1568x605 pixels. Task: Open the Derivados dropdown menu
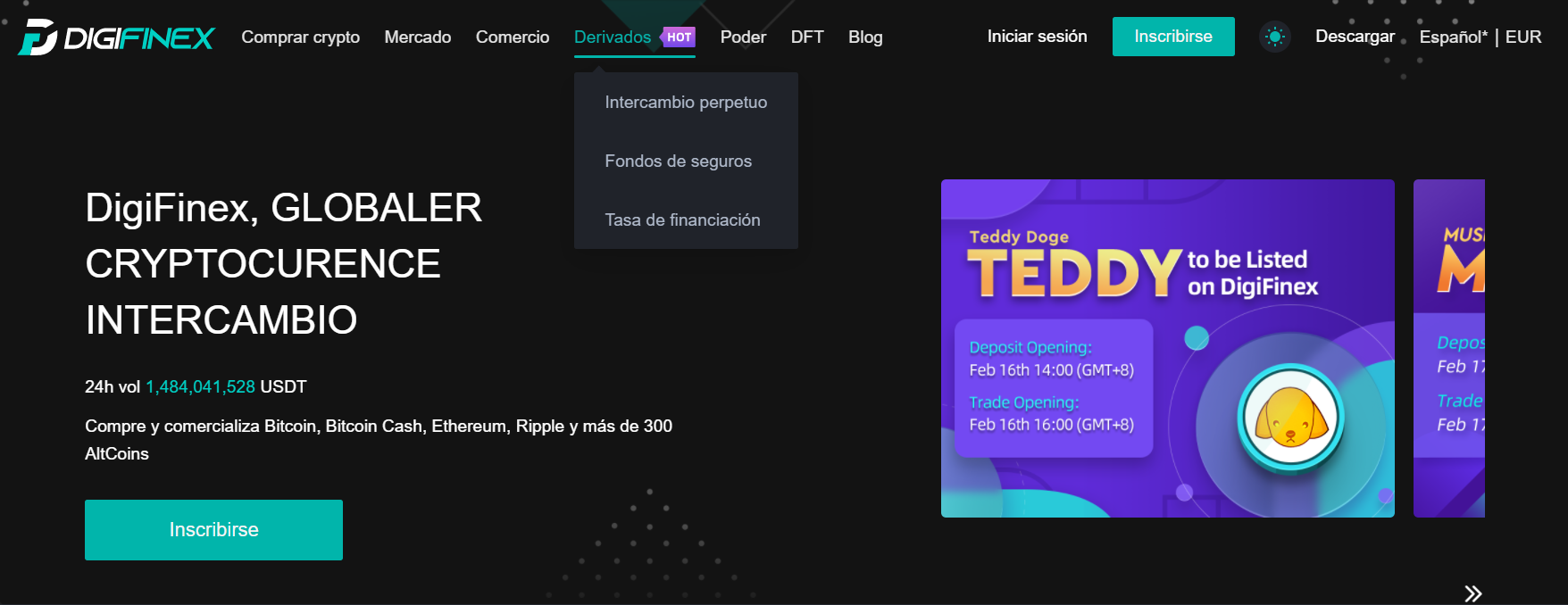pyautogui.click(x=613, y=37)
